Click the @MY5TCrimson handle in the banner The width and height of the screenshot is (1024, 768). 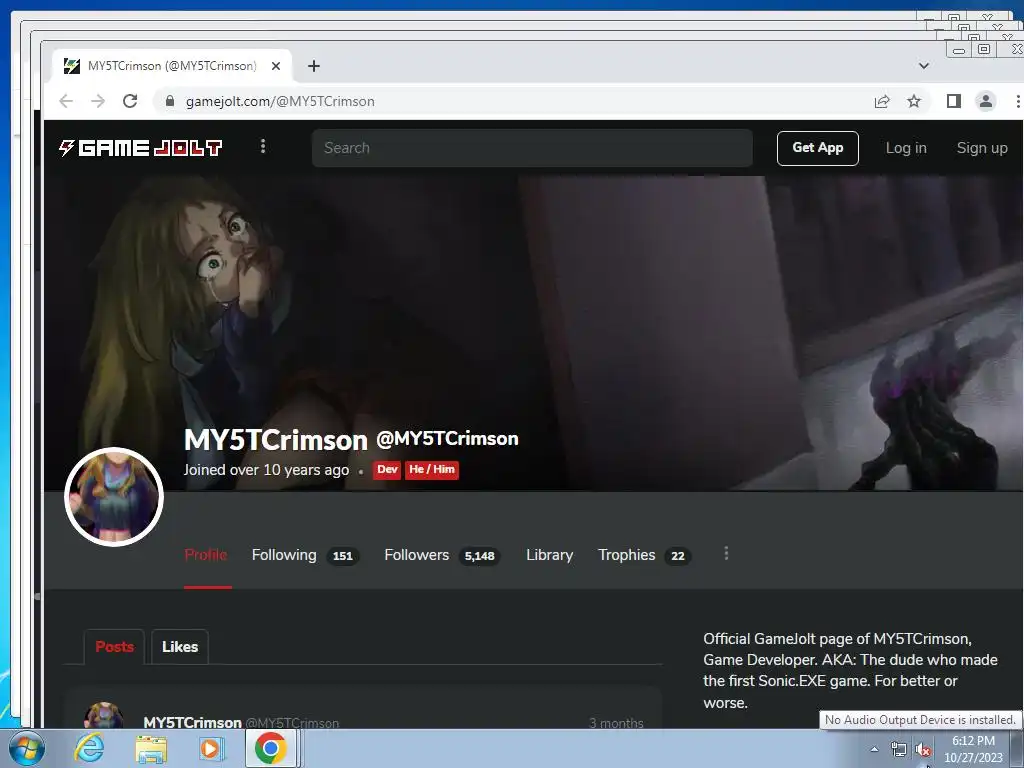tap(447, 439)
